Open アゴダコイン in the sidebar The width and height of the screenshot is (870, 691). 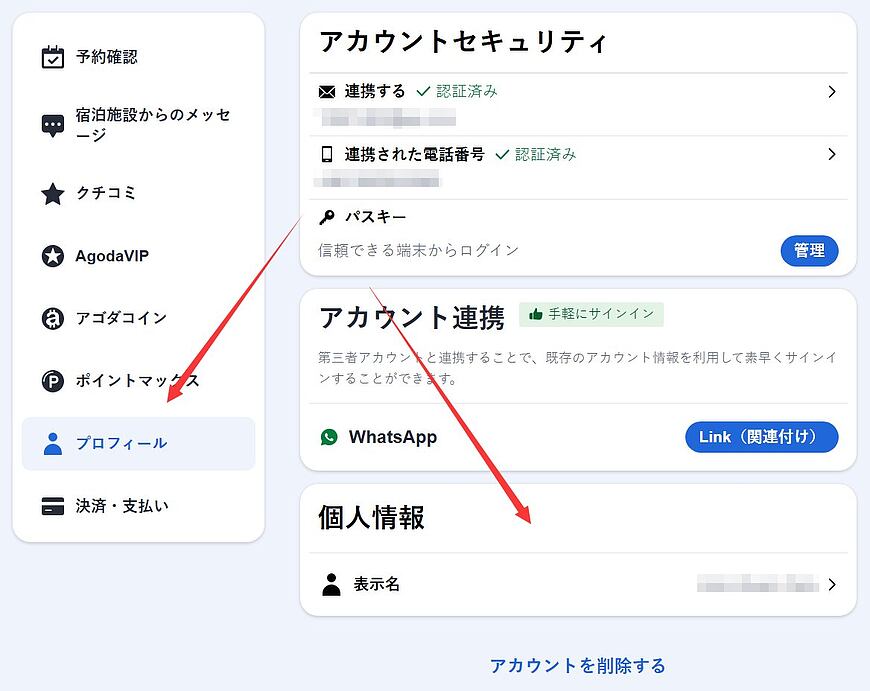[138, 319]
